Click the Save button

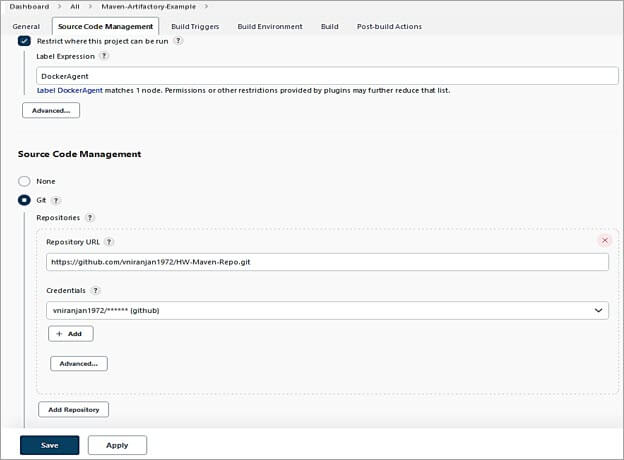(x=49, y=445)
